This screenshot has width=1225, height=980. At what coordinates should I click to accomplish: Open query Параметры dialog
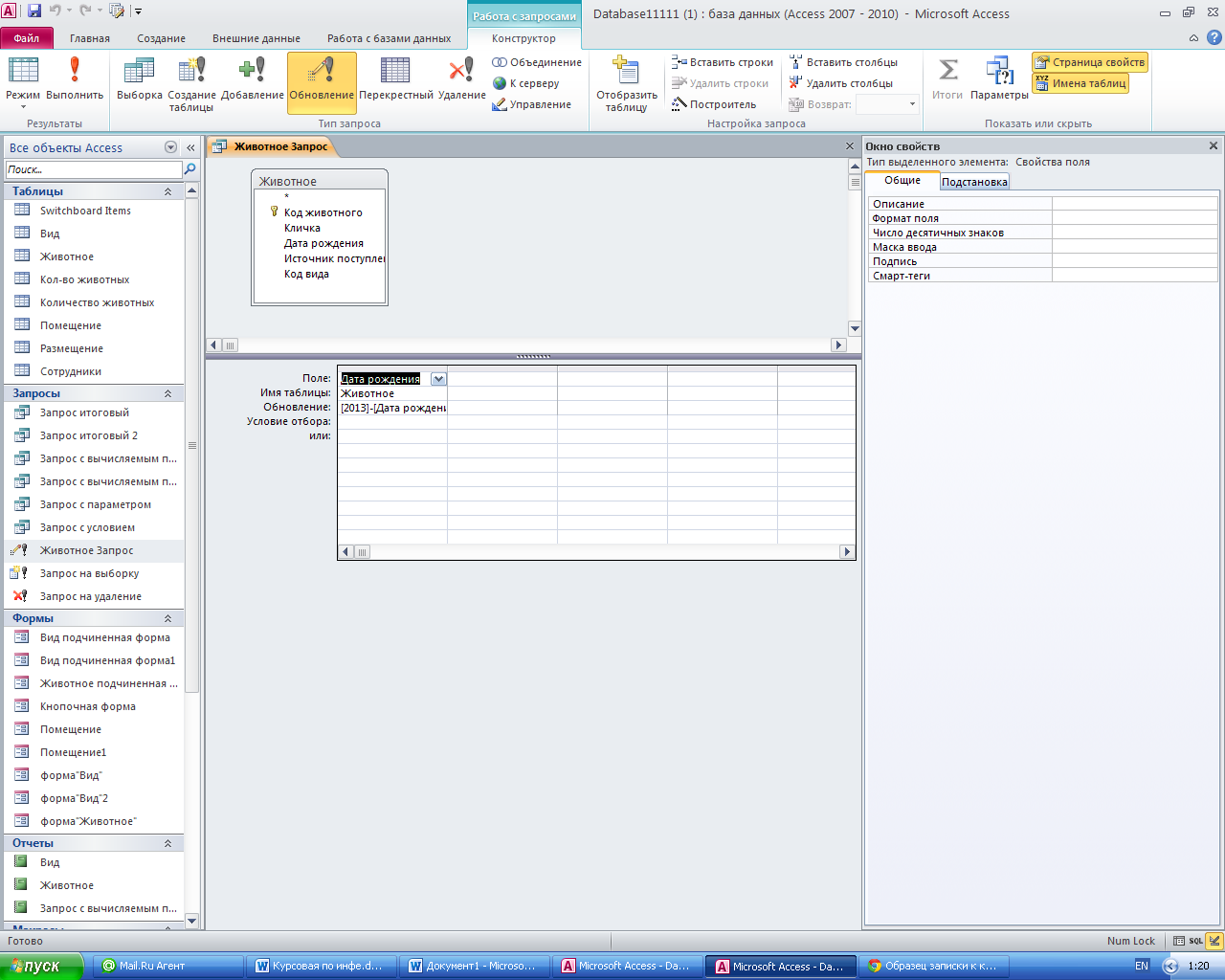[999, 78]
